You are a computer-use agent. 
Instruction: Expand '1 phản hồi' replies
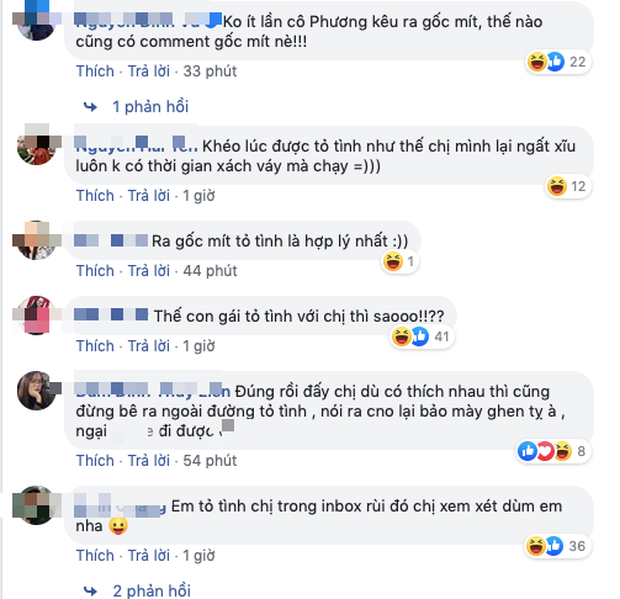tap(150, 107)
